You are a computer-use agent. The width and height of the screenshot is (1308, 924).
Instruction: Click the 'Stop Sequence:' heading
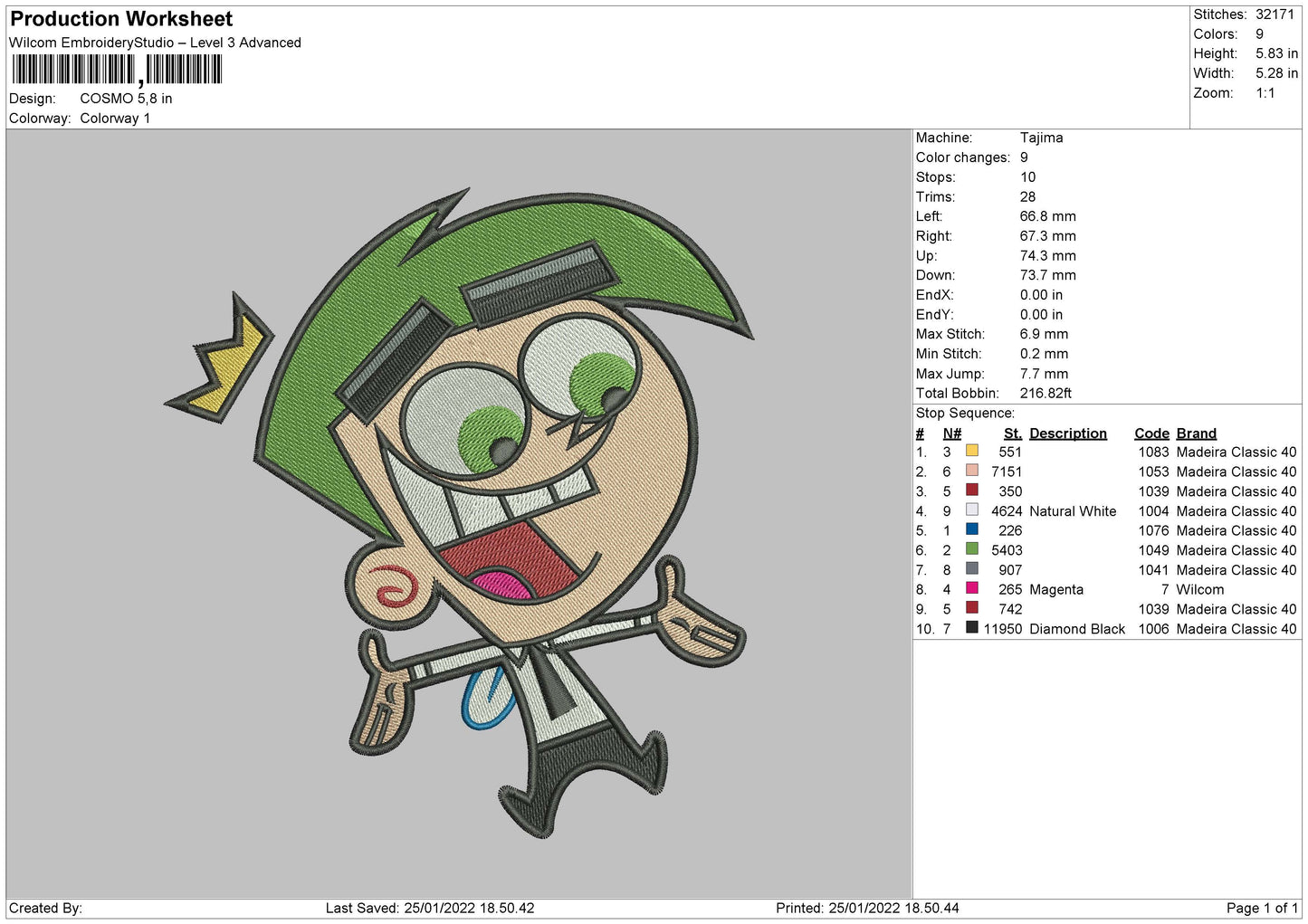point(965,414)
